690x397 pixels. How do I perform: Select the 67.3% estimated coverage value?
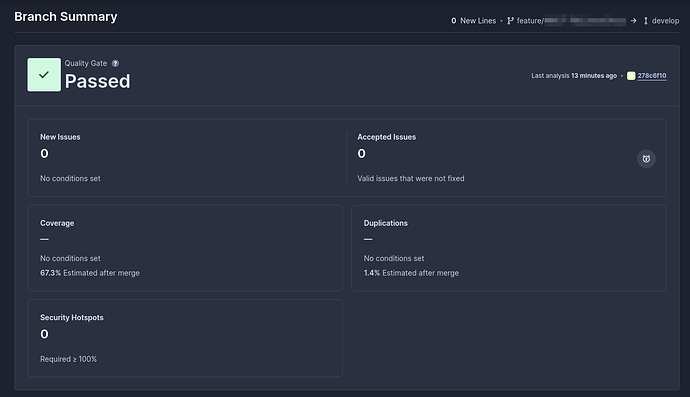[x=51, y=273]
